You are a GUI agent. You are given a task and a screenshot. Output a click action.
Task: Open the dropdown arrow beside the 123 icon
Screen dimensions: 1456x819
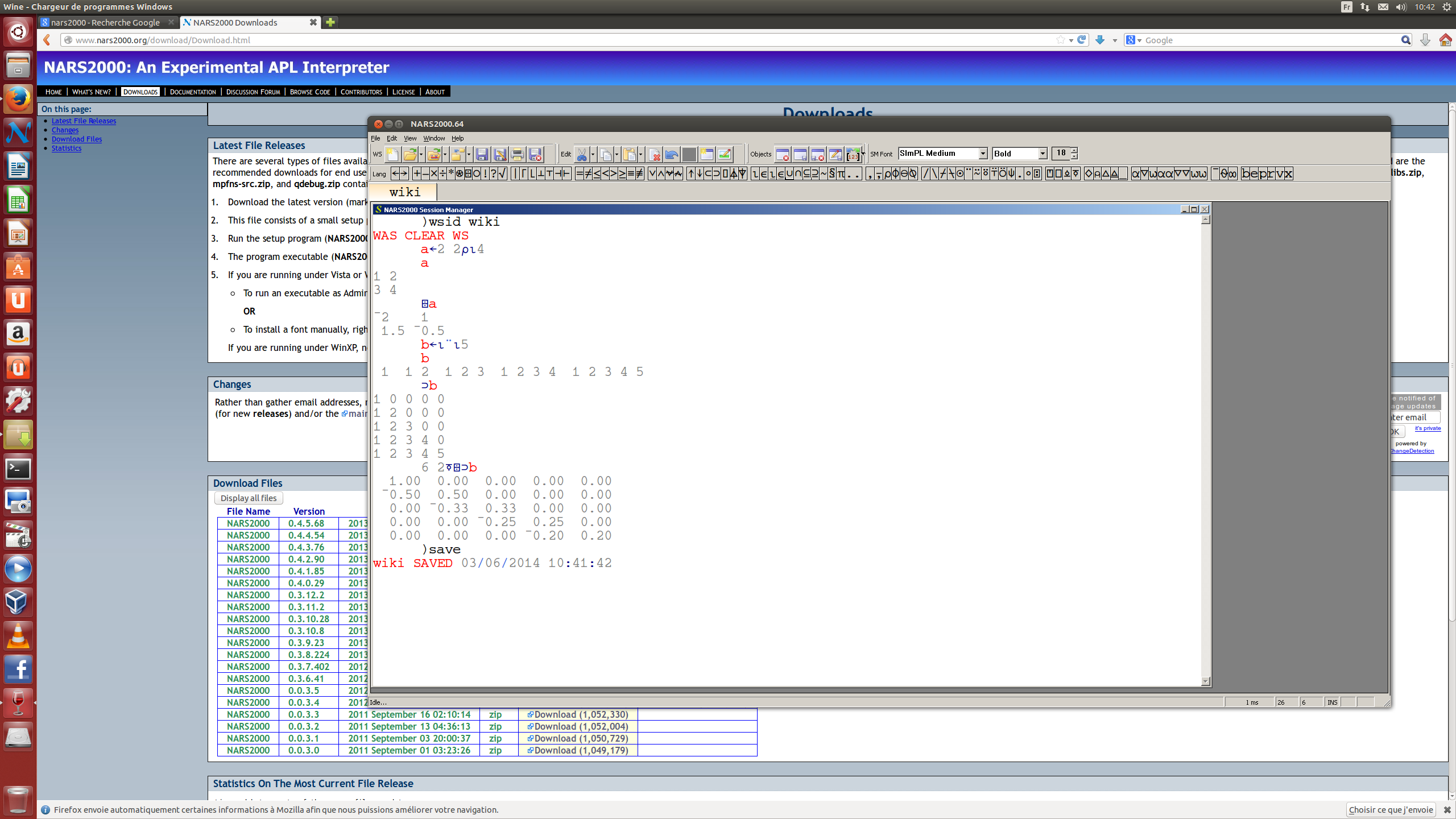pyautogui.click(x=863, y=154)
